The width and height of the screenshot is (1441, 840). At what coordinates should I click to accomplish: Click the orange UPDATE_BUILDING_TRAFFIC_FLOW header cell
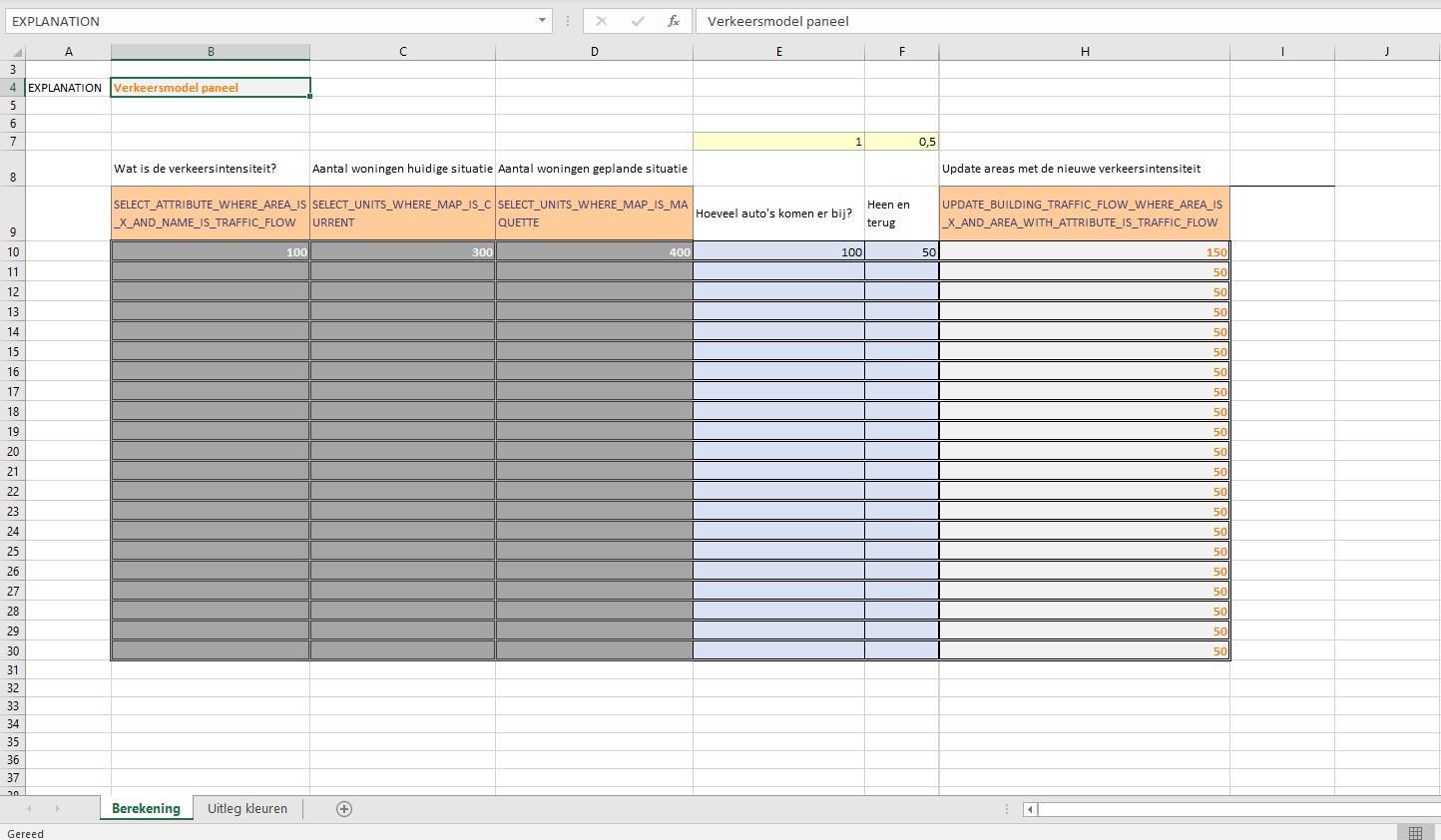pyautogui.click(x=1084, y=213)
